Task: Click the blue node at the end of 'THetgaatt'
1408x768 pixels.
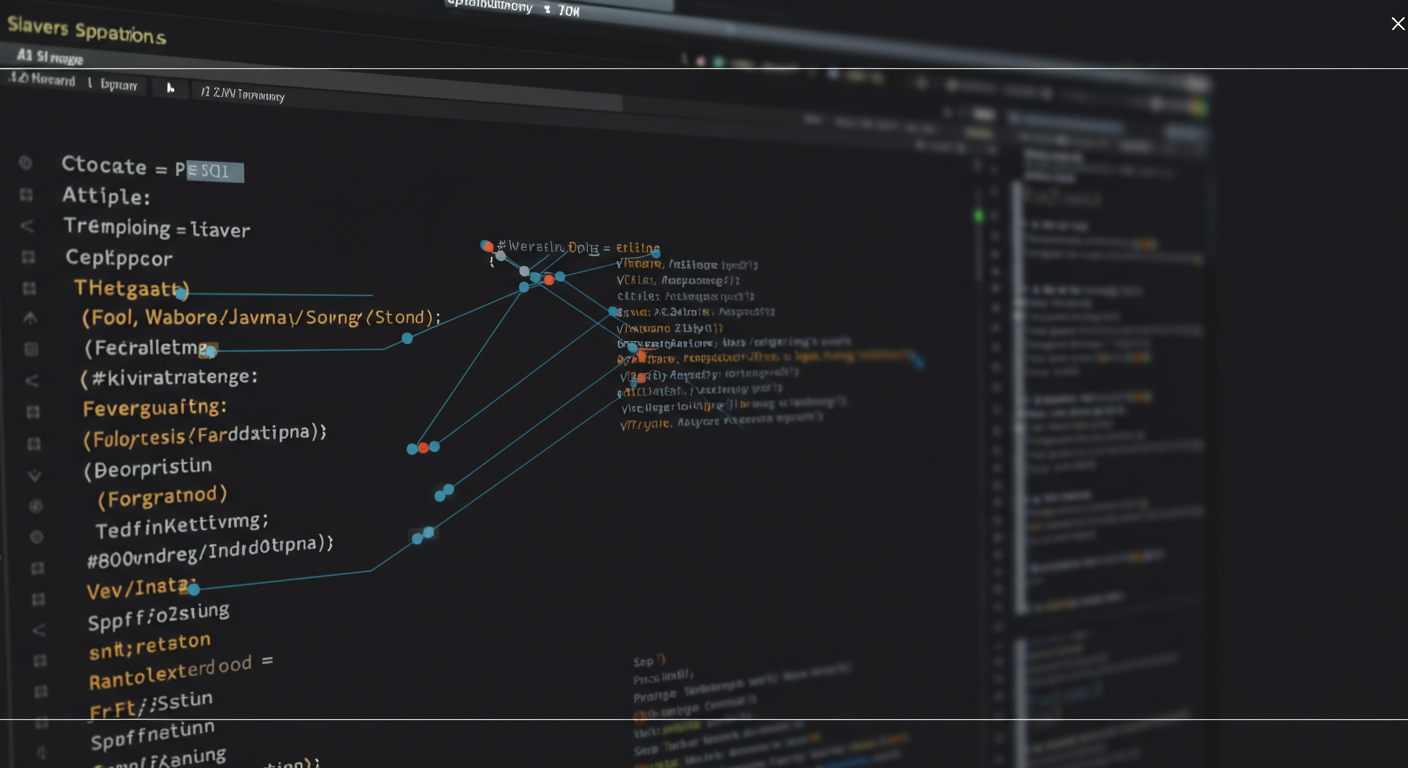Action: pyautogui.click(x=180, y=293)
